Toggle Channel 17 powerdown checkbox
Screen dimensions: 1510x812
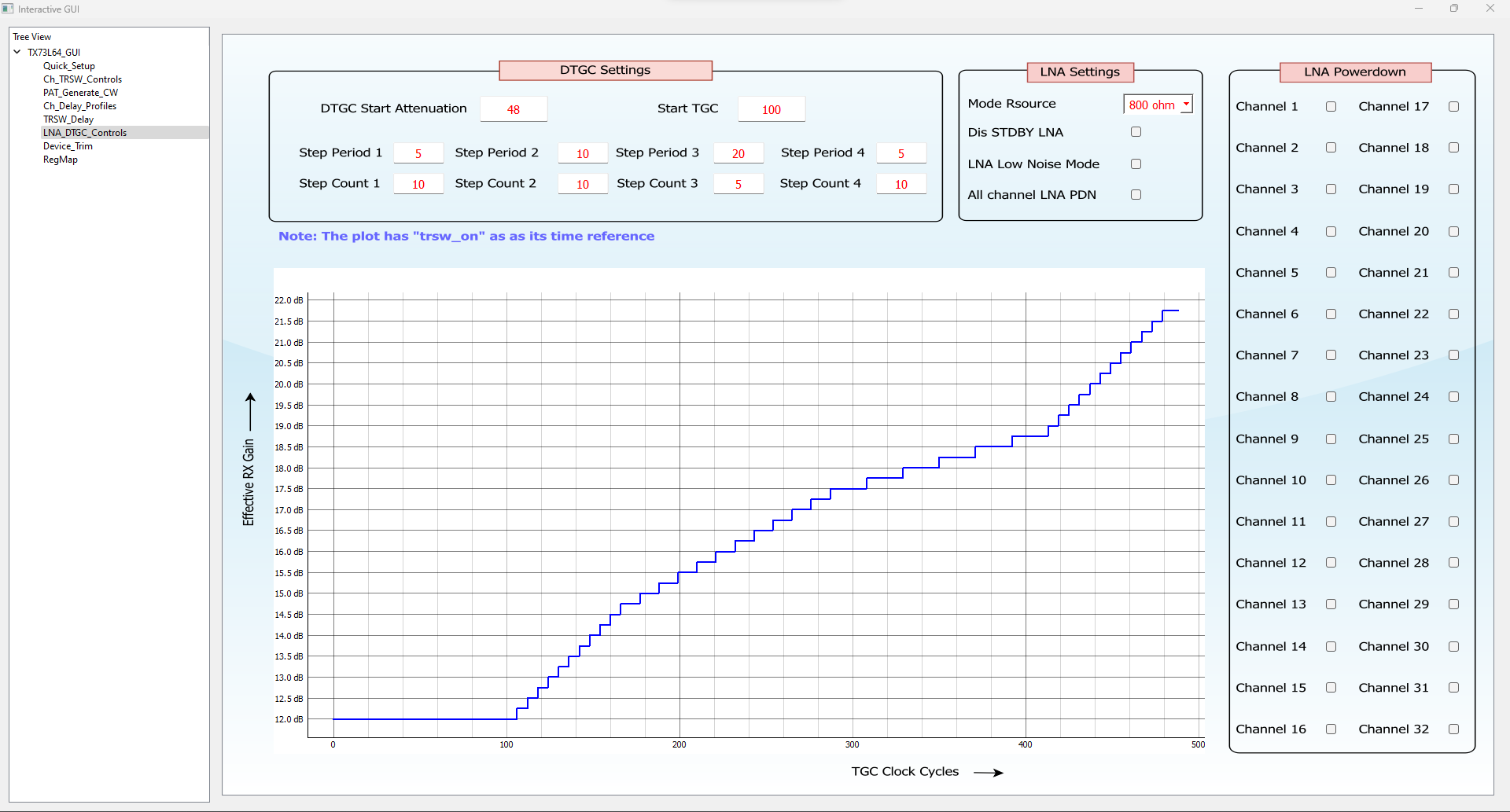tap(1453, 107)
